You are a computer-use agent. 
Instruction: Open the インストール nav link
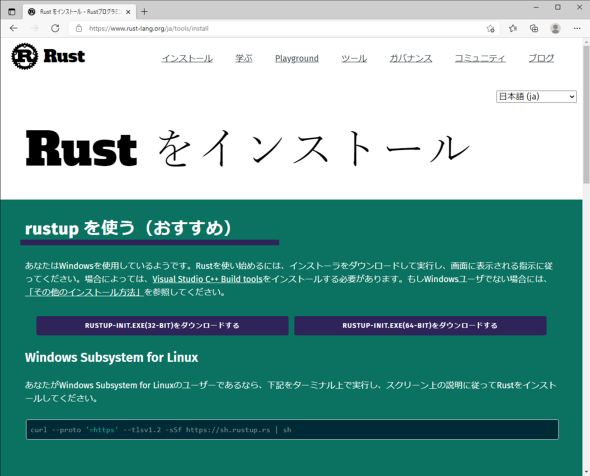tap(187, 59)
